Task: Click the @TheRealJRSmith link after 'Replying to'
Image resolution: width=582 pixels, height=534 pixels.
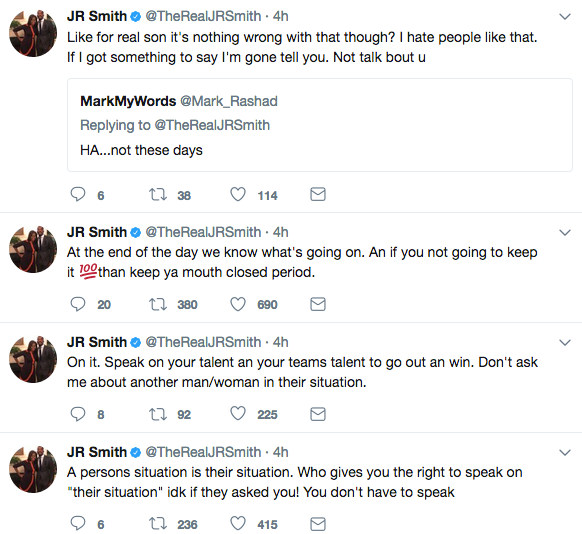Action: click(212, 125)
